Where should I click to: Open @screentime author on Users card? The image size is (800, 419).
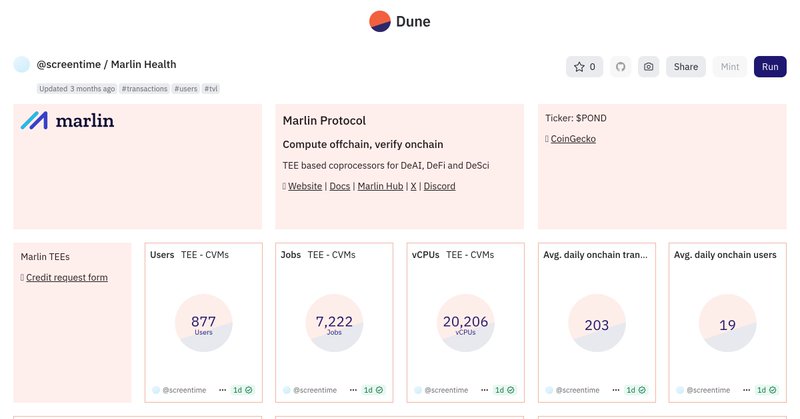(184, 390)
